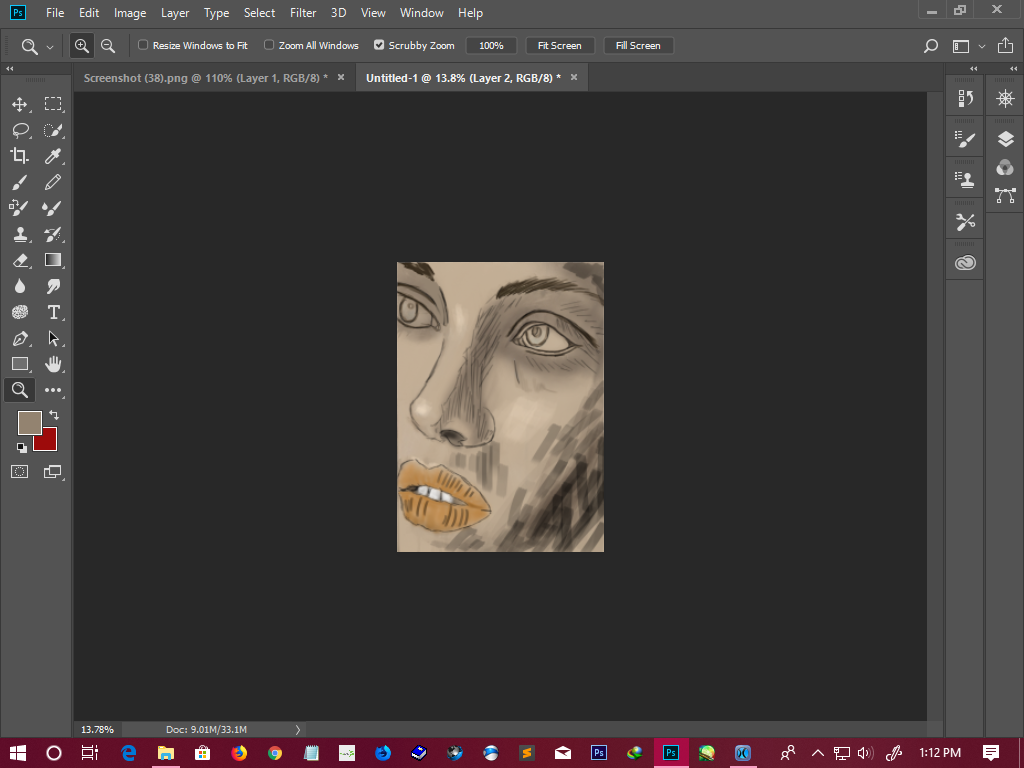This screenshot has height=768, width=1024.
Task: Enable Resize Windows to Fit checkbox
Action: coord(143,45)
